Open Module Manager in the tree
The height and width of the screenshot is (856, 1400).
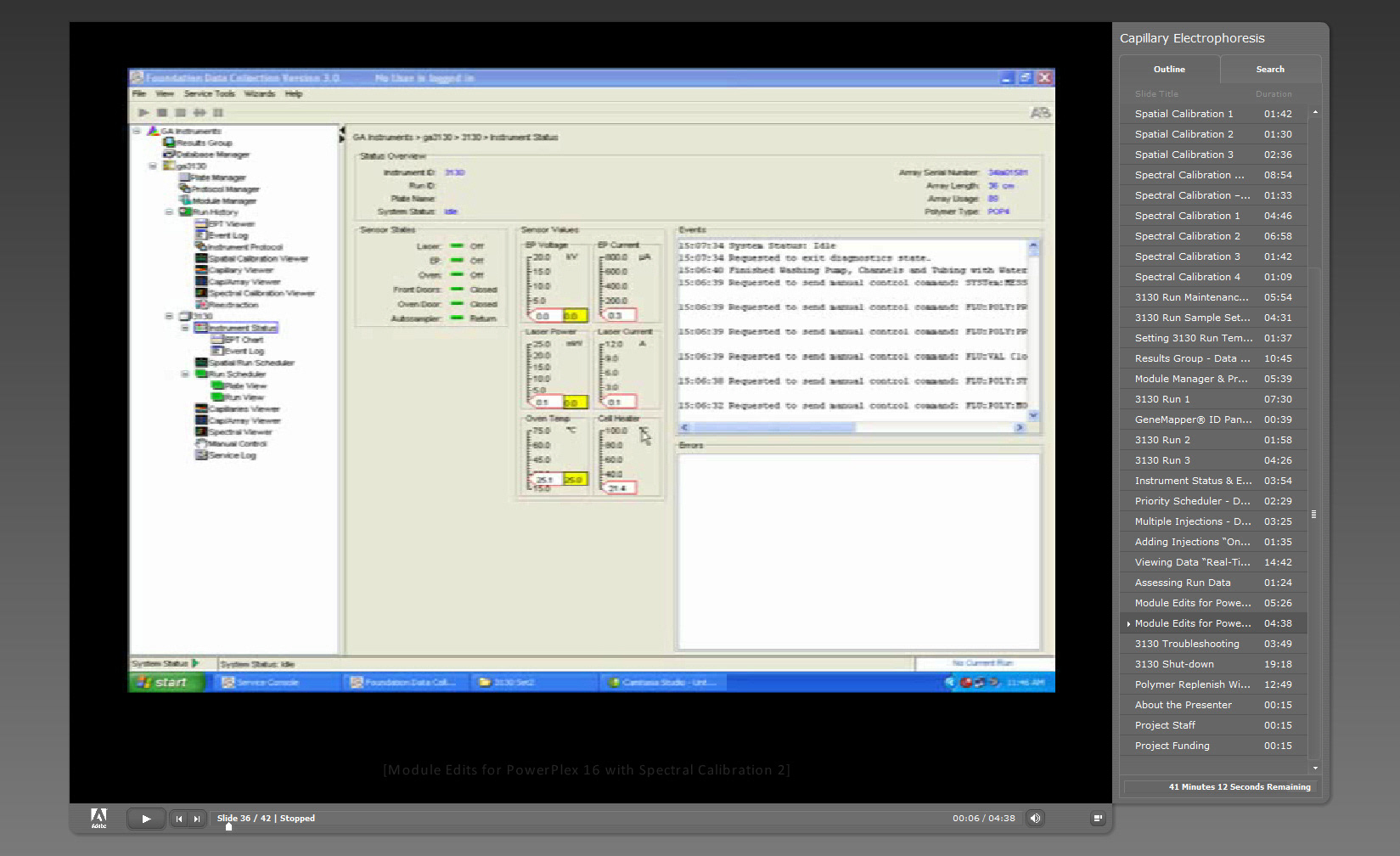217,200
